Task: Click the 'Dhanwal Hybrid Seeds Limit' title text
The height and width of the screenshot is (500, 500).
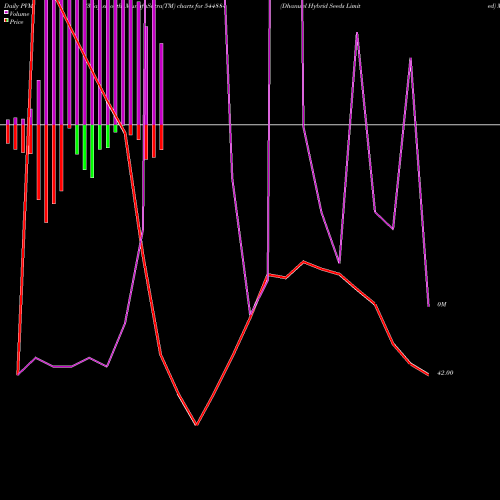Action: [x=320, y=6]
